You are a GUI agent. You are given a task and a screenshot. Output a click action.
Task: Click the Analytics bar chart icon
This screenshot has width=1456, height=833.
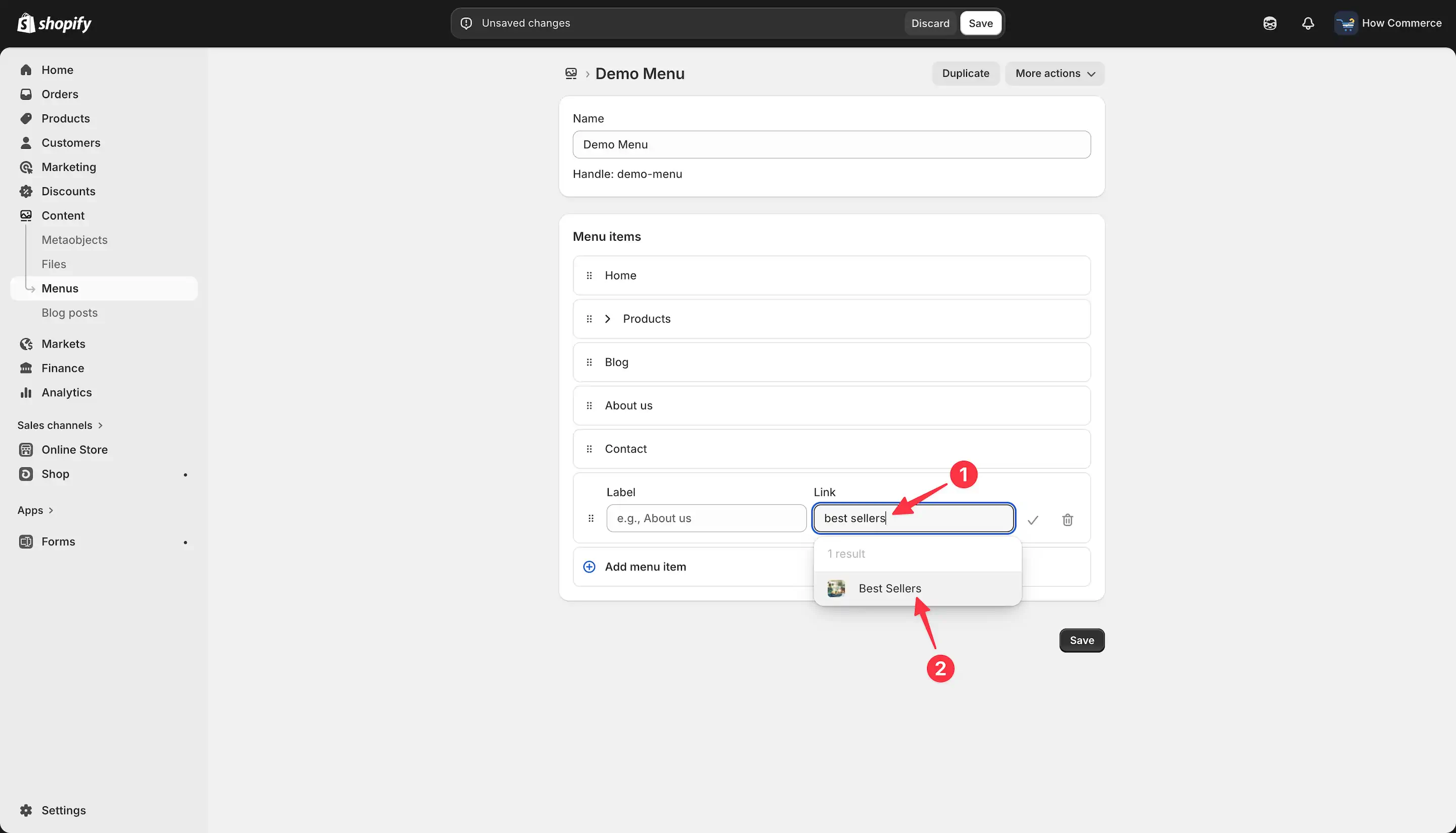pyautogui.click(x=26, y=392)
